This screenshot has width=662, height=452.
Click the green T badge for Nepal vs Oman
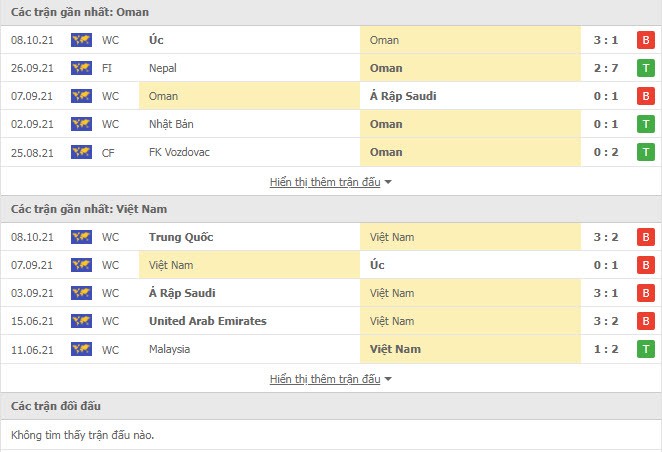[x=646, y=68]
